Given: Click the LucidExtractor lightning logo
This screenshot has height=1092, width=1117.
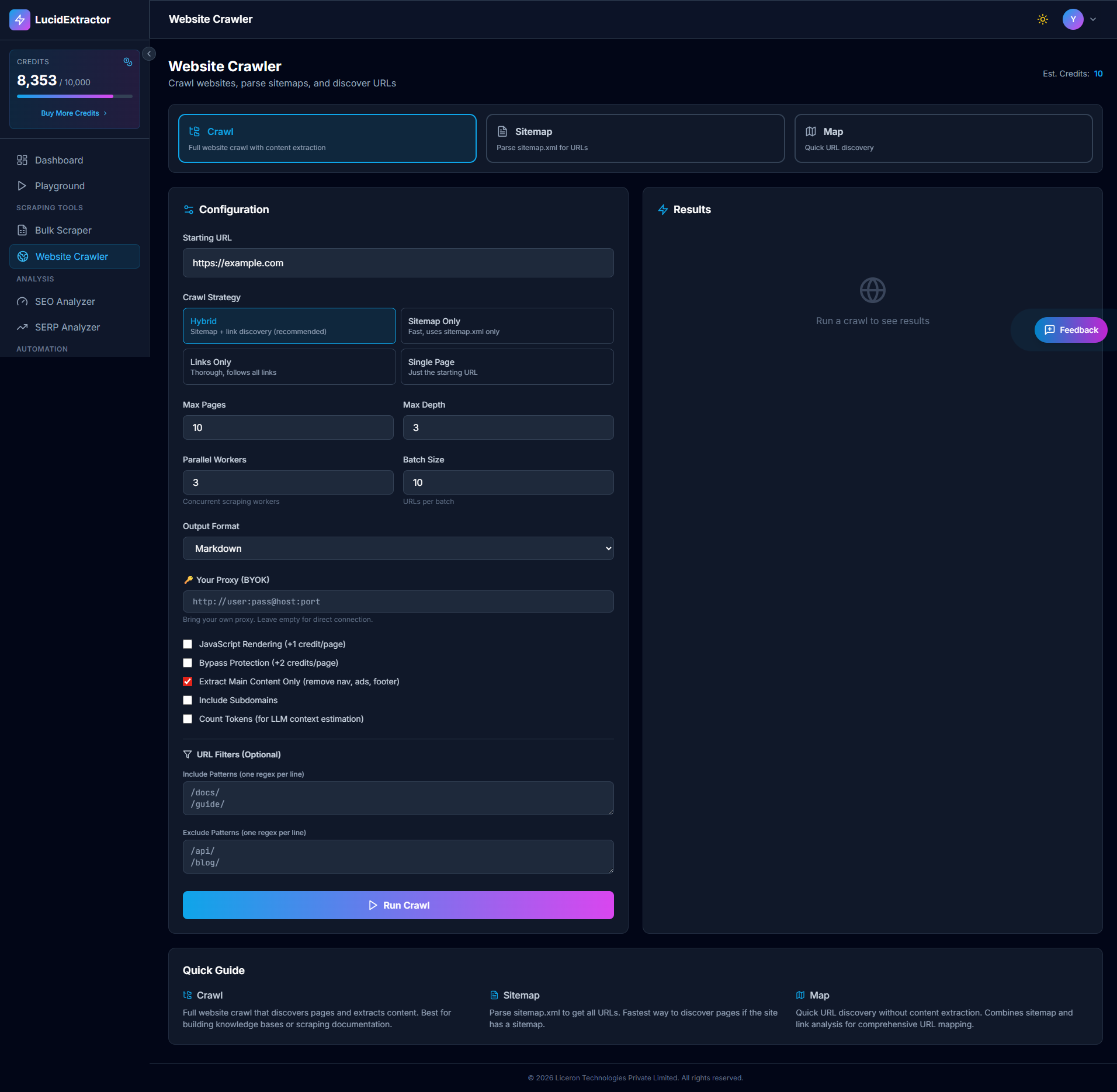Looking at the screenshot, I should (19, 19).
